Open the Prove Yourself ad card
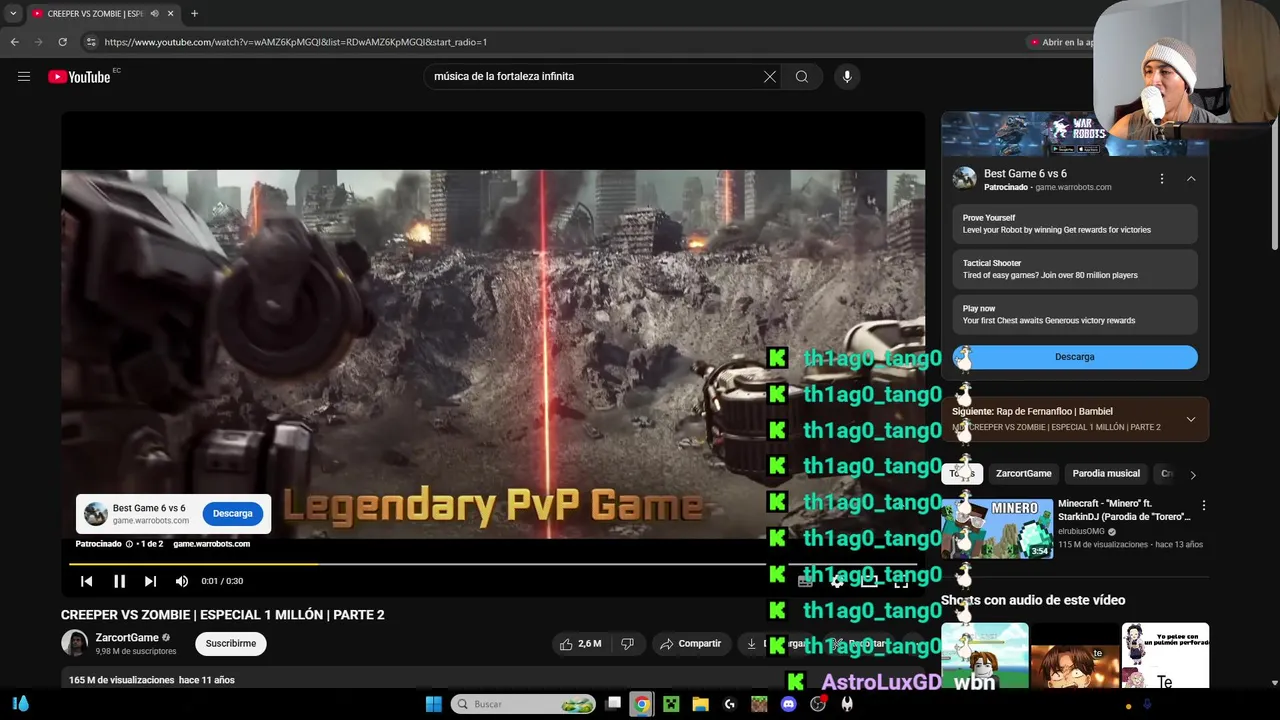1280x720 pixels. [1075, 224]
